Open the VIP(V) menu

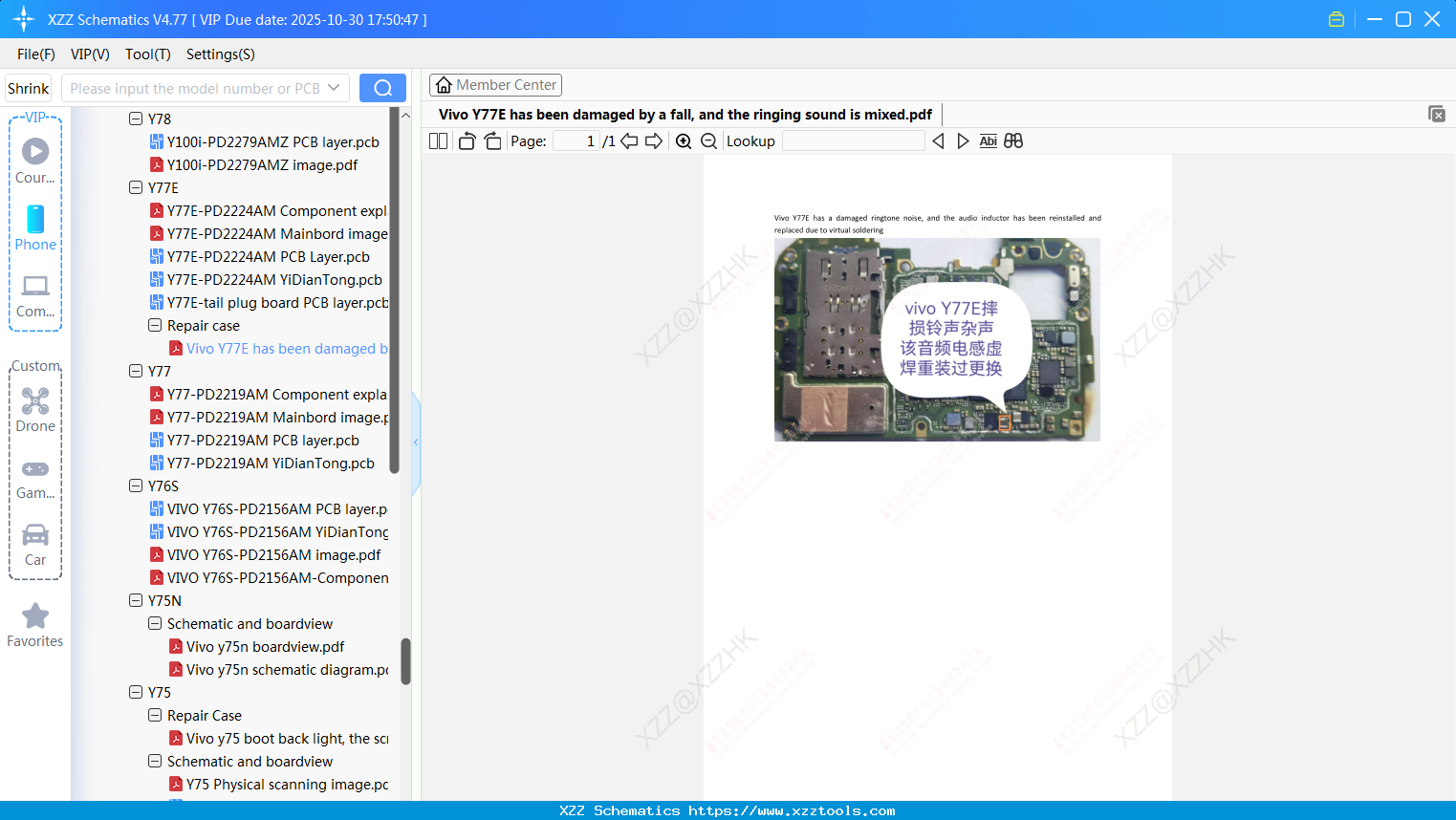(x=90, y=54)
